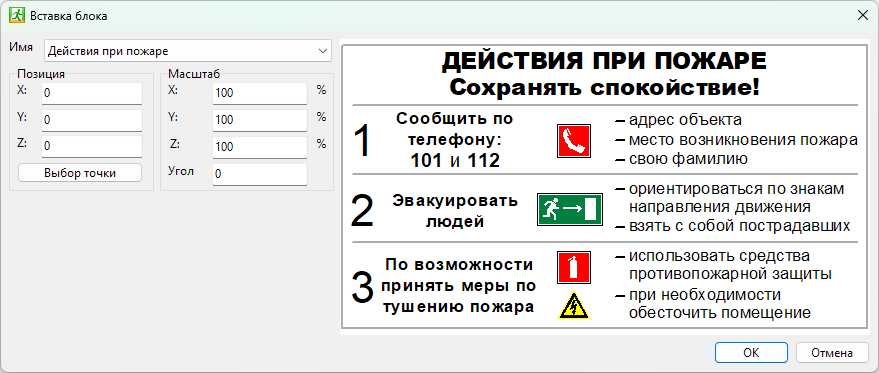Click the Угол angle input field
Viewport: 879px width, 373px height.
pos(260,174)
